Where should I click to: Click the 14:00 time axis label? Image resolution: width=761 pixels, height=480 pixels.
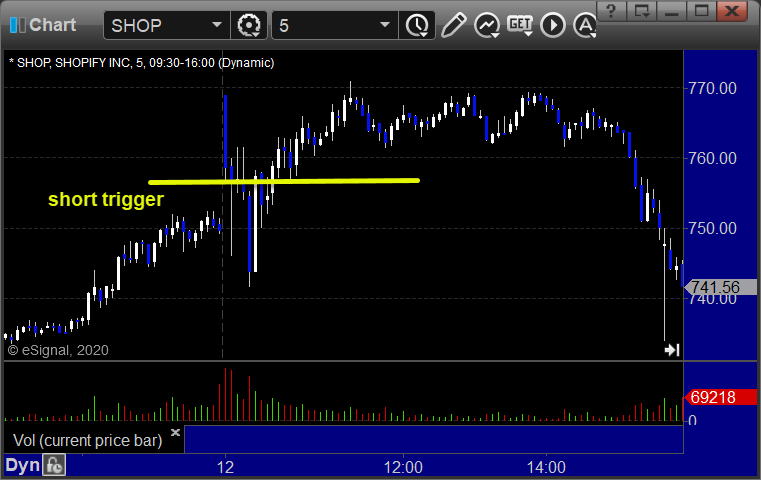[x=546, y=467]
